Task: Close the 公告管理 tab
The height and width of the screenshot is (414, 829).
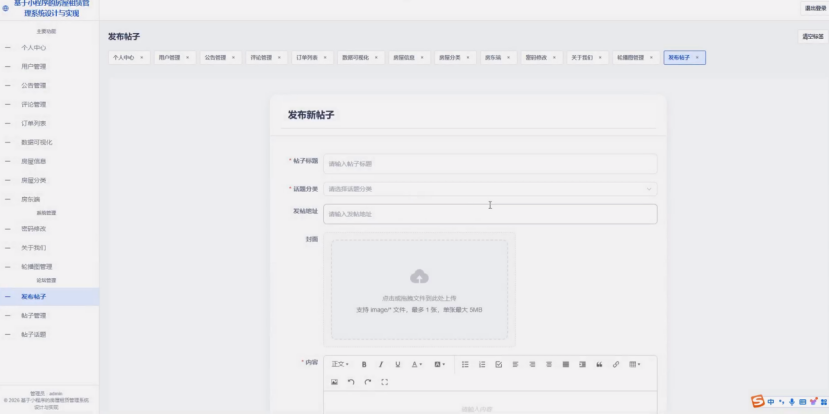Action: 233,58
